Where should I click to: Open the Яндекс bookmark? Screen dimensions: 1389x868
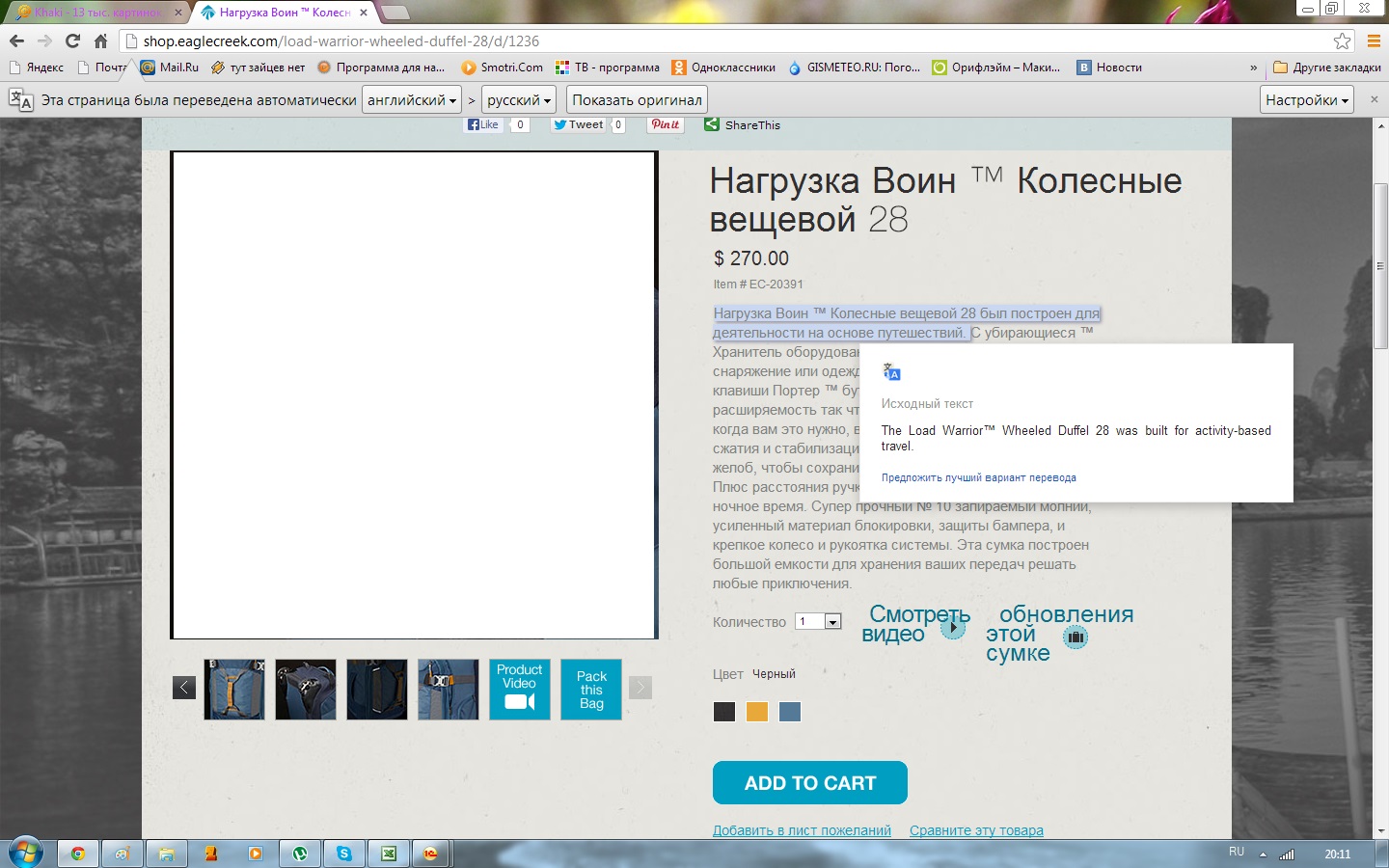[37, 68]
